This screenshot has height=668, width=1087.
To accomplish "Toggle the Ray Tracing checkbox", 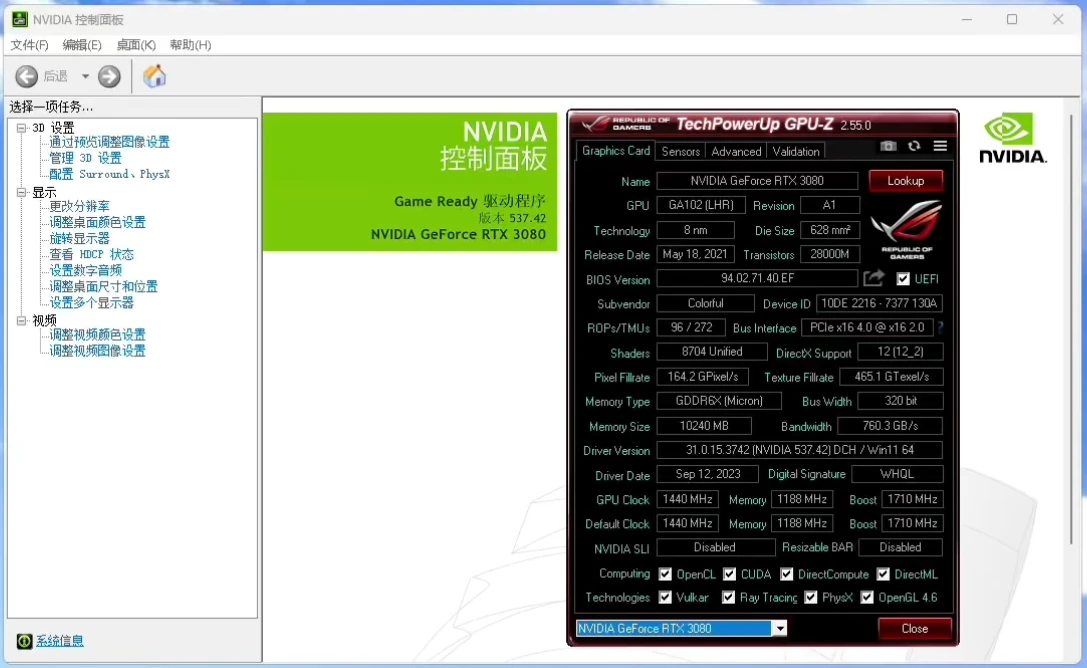I will click(x=728, y=597).
